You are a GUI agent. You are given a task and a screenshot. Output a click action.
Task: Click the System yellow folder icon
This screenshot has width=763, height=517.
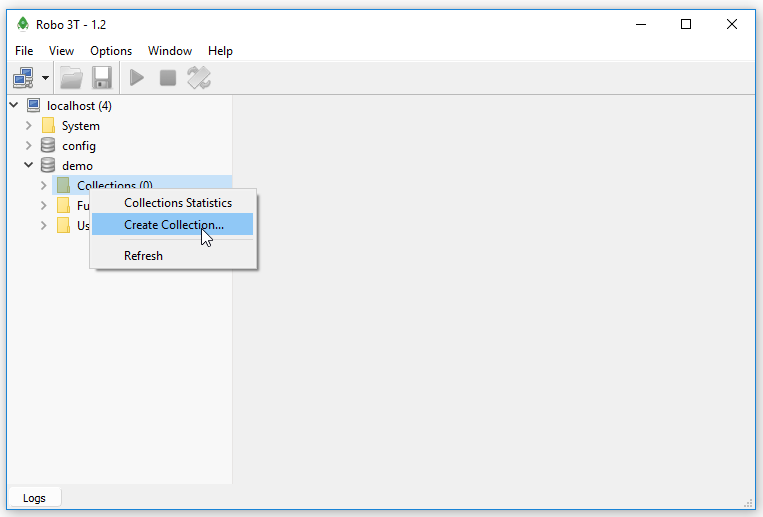(x=48, y=125)
